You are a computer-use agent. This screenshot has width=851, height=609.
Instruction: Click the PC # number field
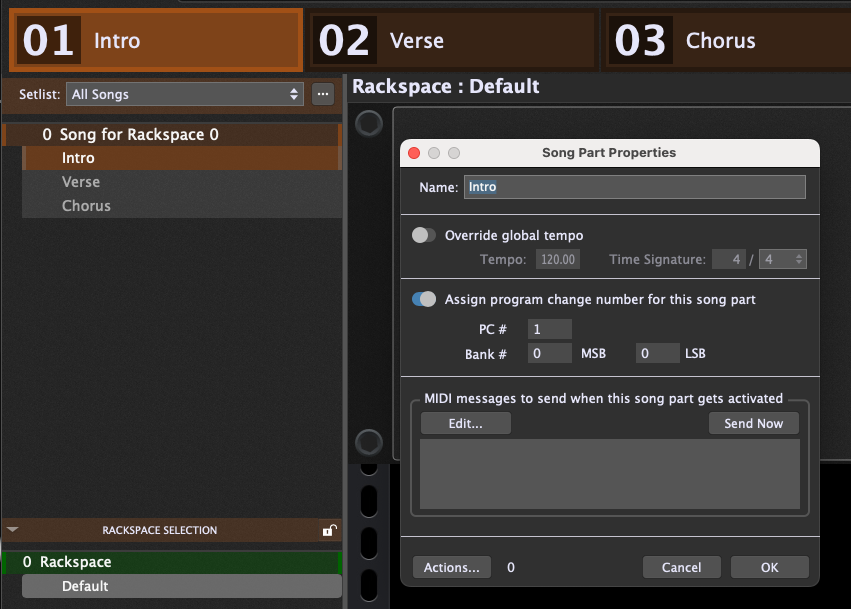tap(549, 329)
